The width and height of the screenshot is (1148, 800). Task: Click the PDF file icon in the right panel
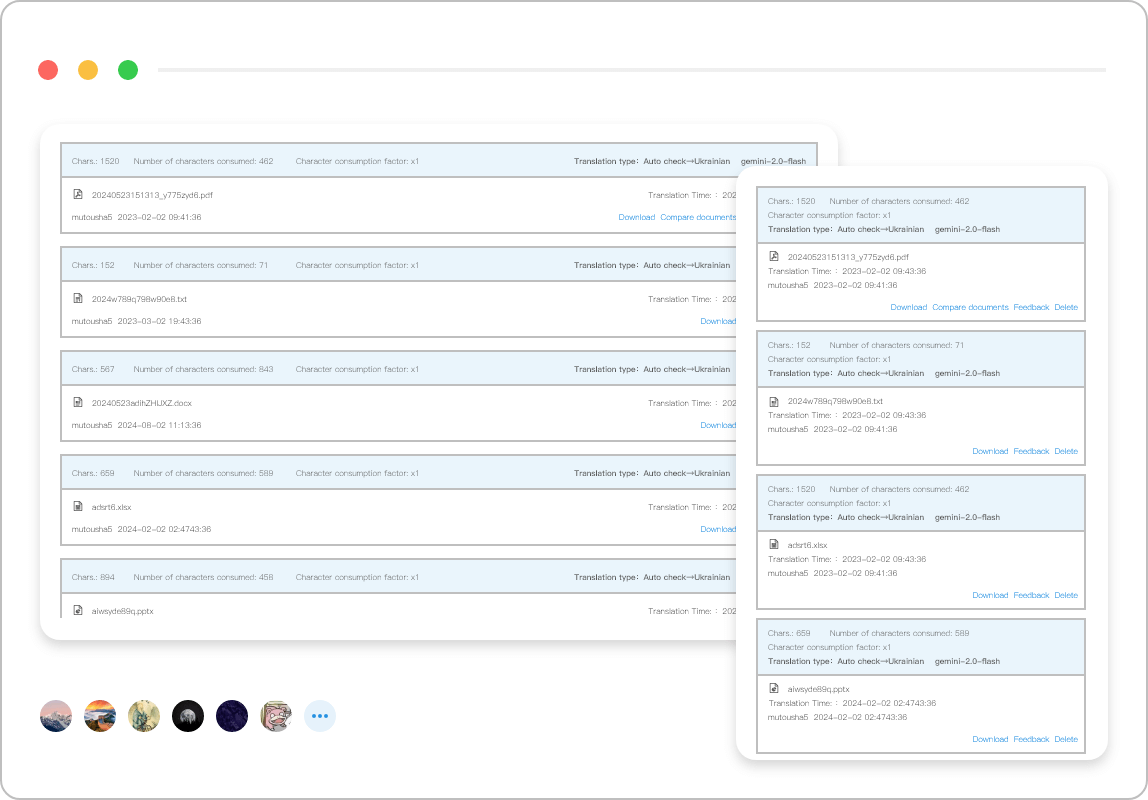[774, 256]
